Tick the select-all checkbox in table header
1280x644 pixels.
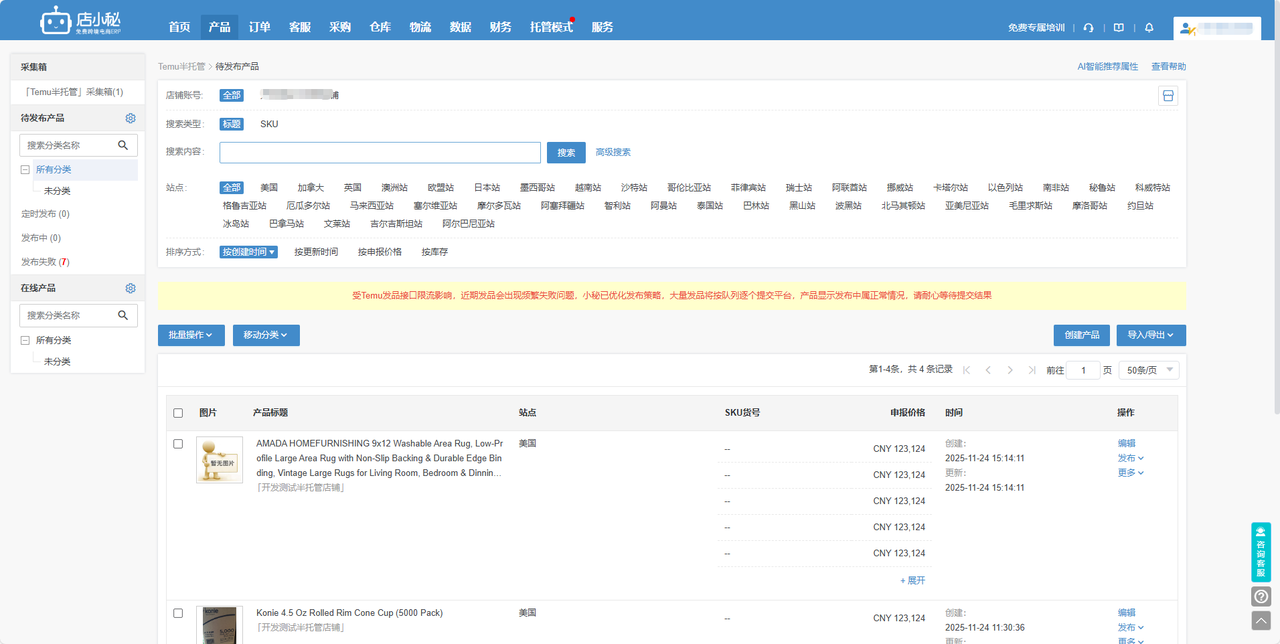coord(178,413)
